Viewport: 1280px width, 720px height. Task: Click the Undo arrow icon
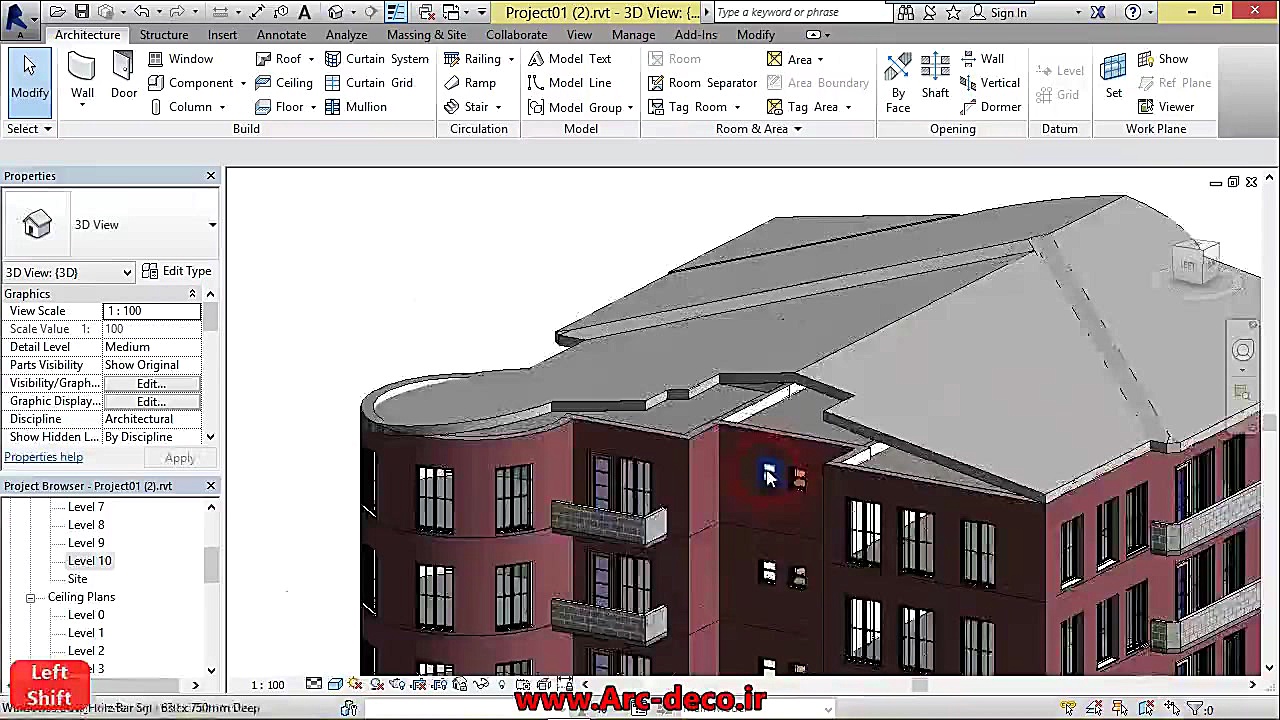(x=141, y=12)
